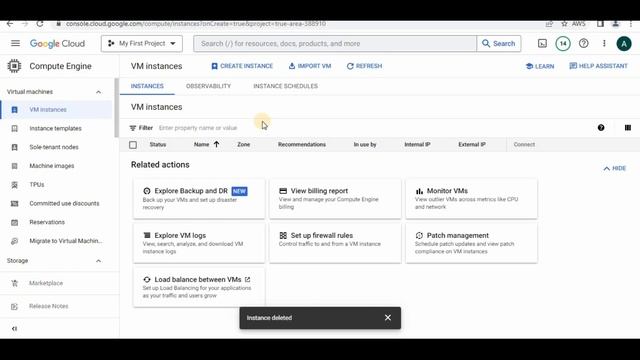This screenshot has width=640, height=360.
Task: Click Create Instance button
Action: click(x=242, y=66)
